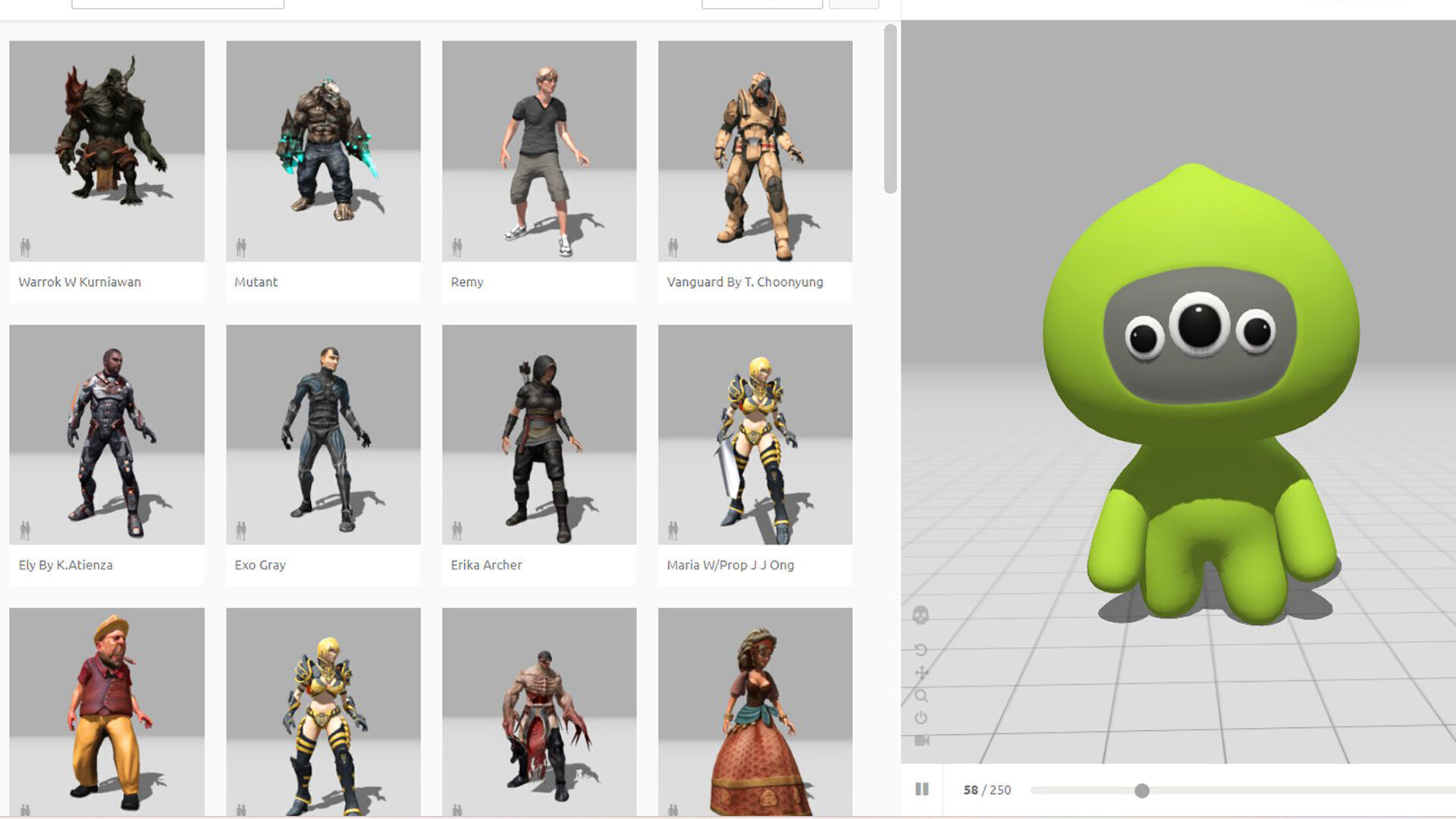Click the magnifier zoom icon in the viewer
Viewport: 1456px width, 819px height.
921,695
